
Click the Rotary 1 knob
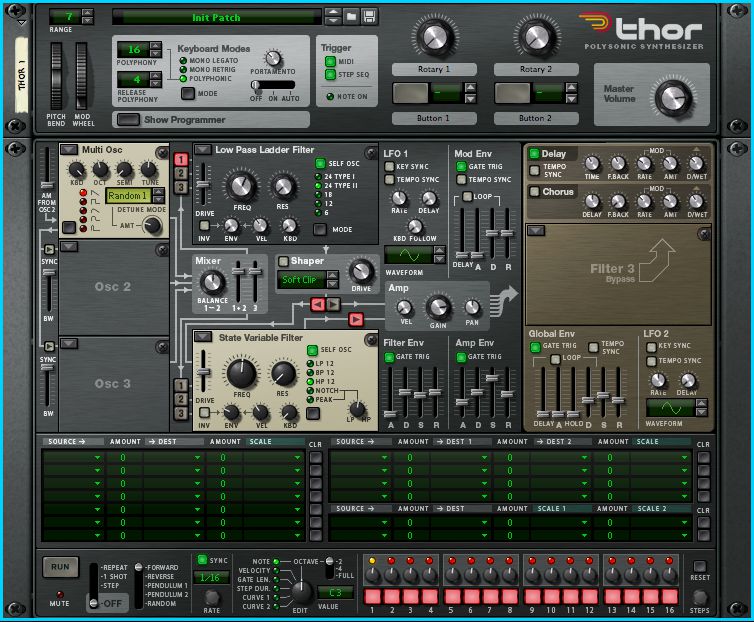coord(434,37)
